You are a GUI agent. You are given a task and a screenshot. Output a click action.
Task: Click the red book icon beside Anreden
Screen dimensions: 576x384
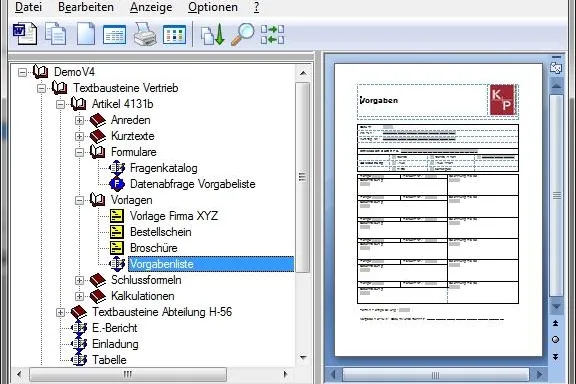[x=98, y=120]
